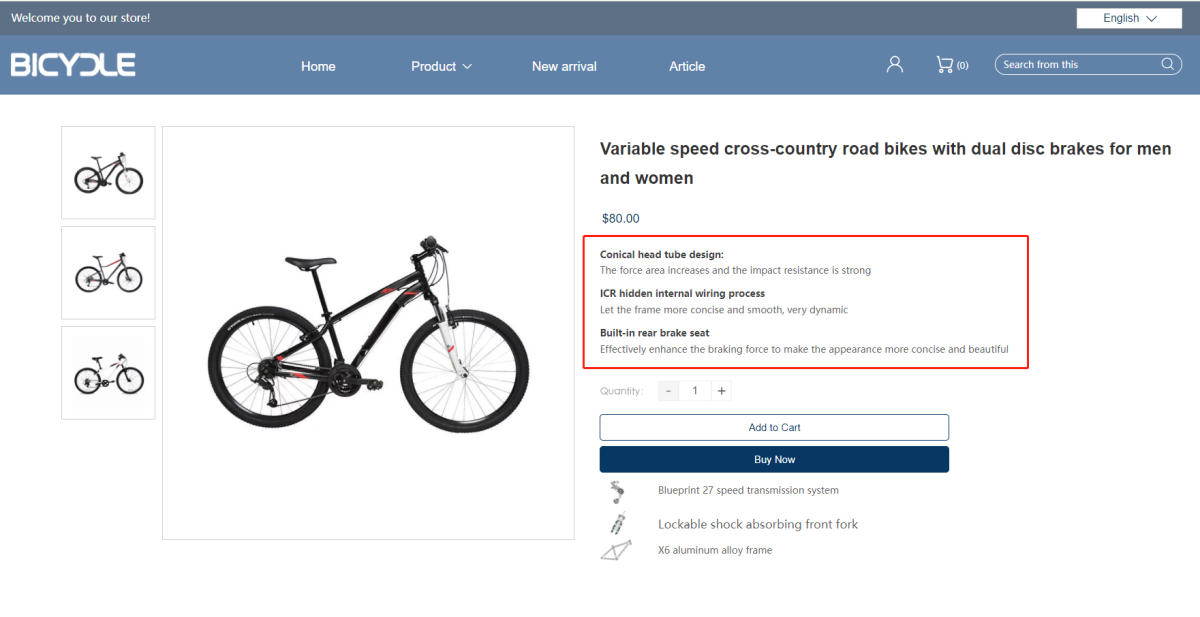1200x617 pixels.
Task: Select the white bike thumbnail
Action: (108, 373)
